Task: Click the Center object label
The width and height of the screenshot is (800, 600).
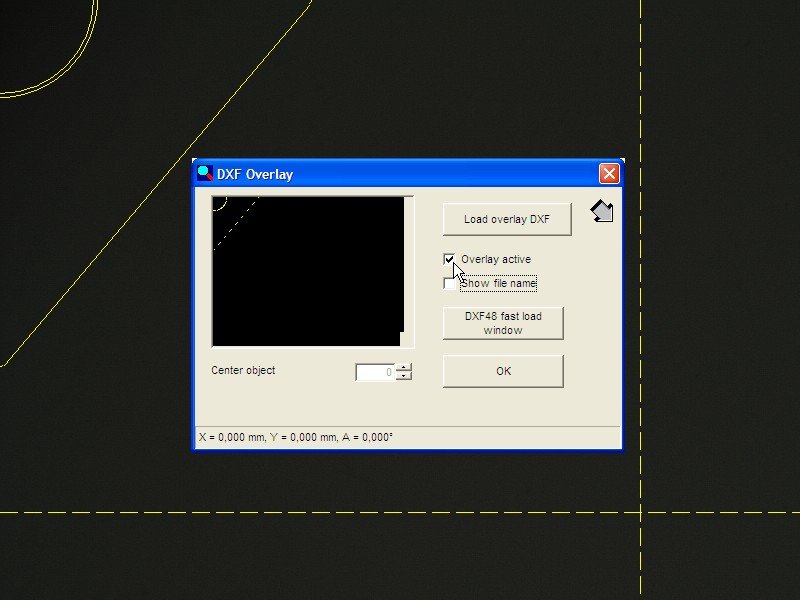Action: (x=243, y=370)
